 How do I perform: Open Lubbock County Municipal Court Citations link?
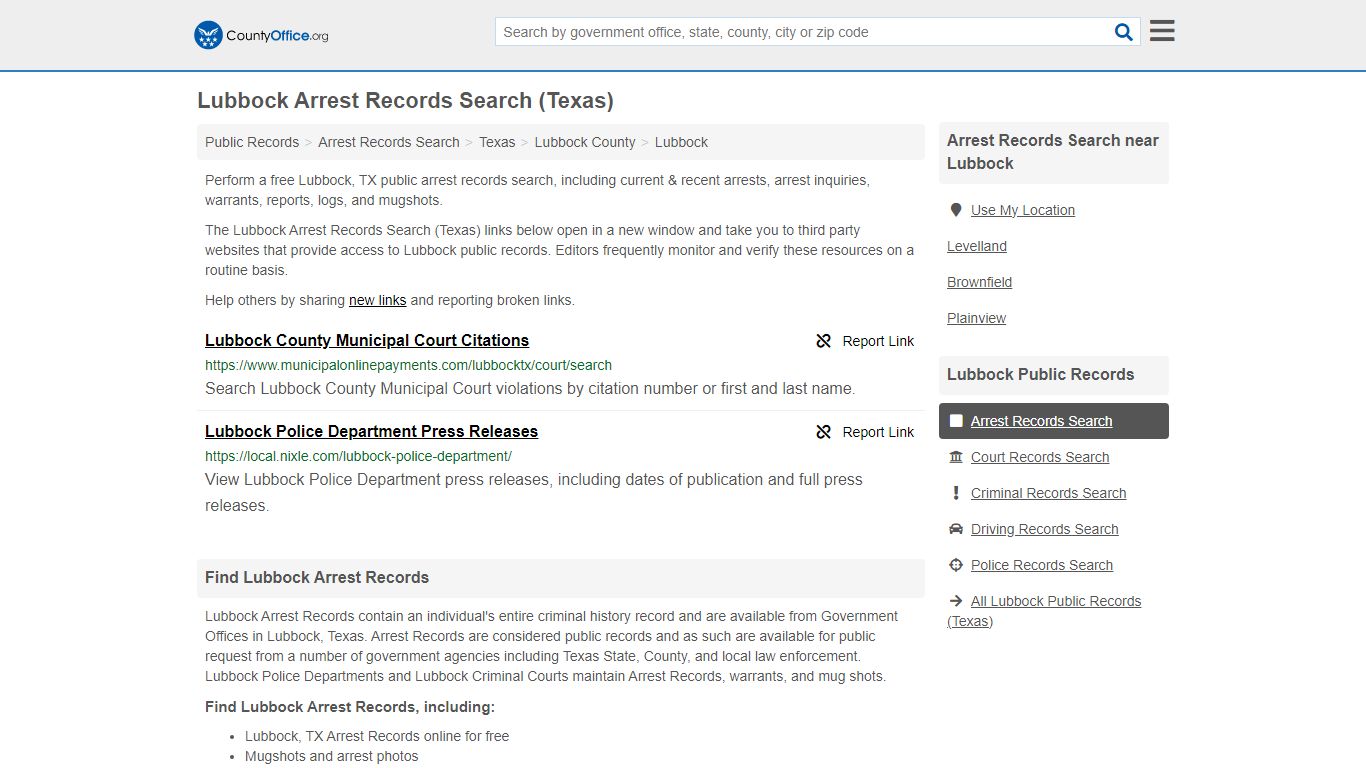(x=366, y=340)
